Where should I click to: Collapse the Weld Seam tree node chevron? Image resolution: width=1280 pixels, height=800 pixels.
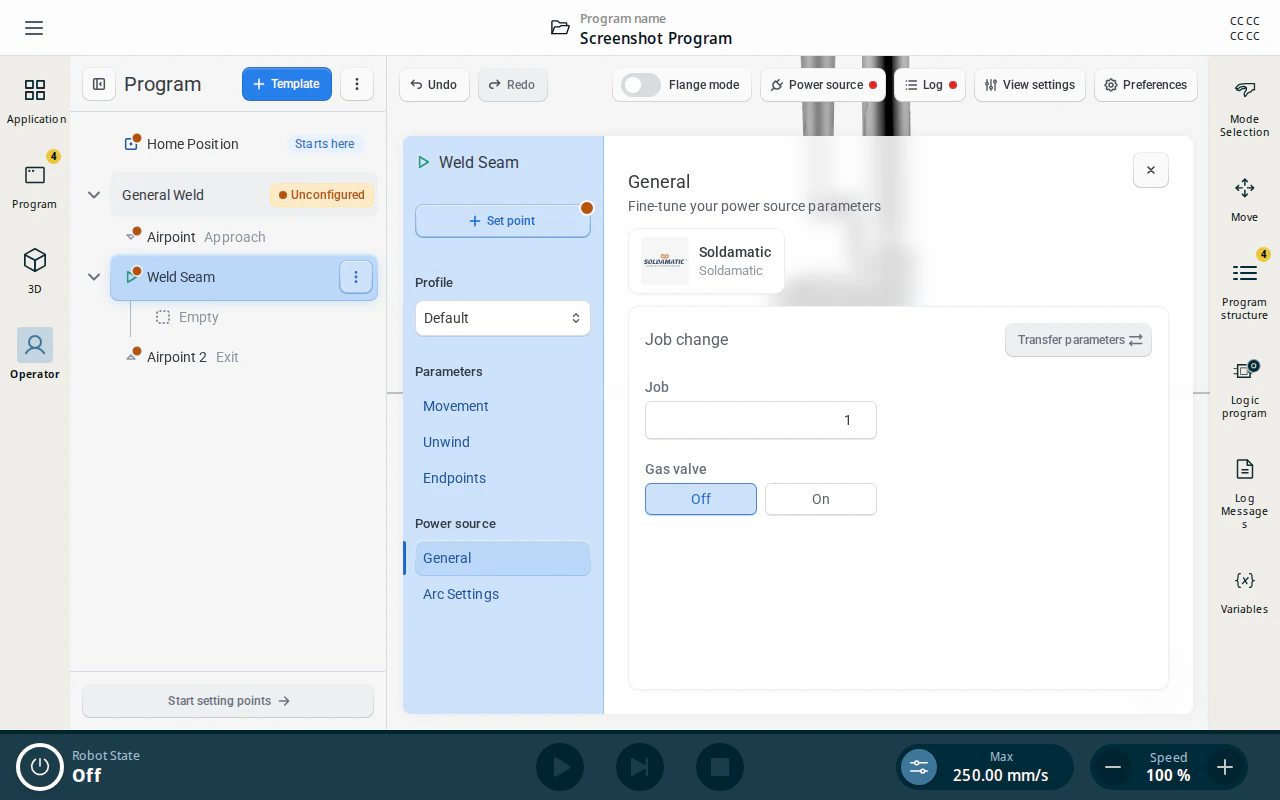click(x=94, y=277)
